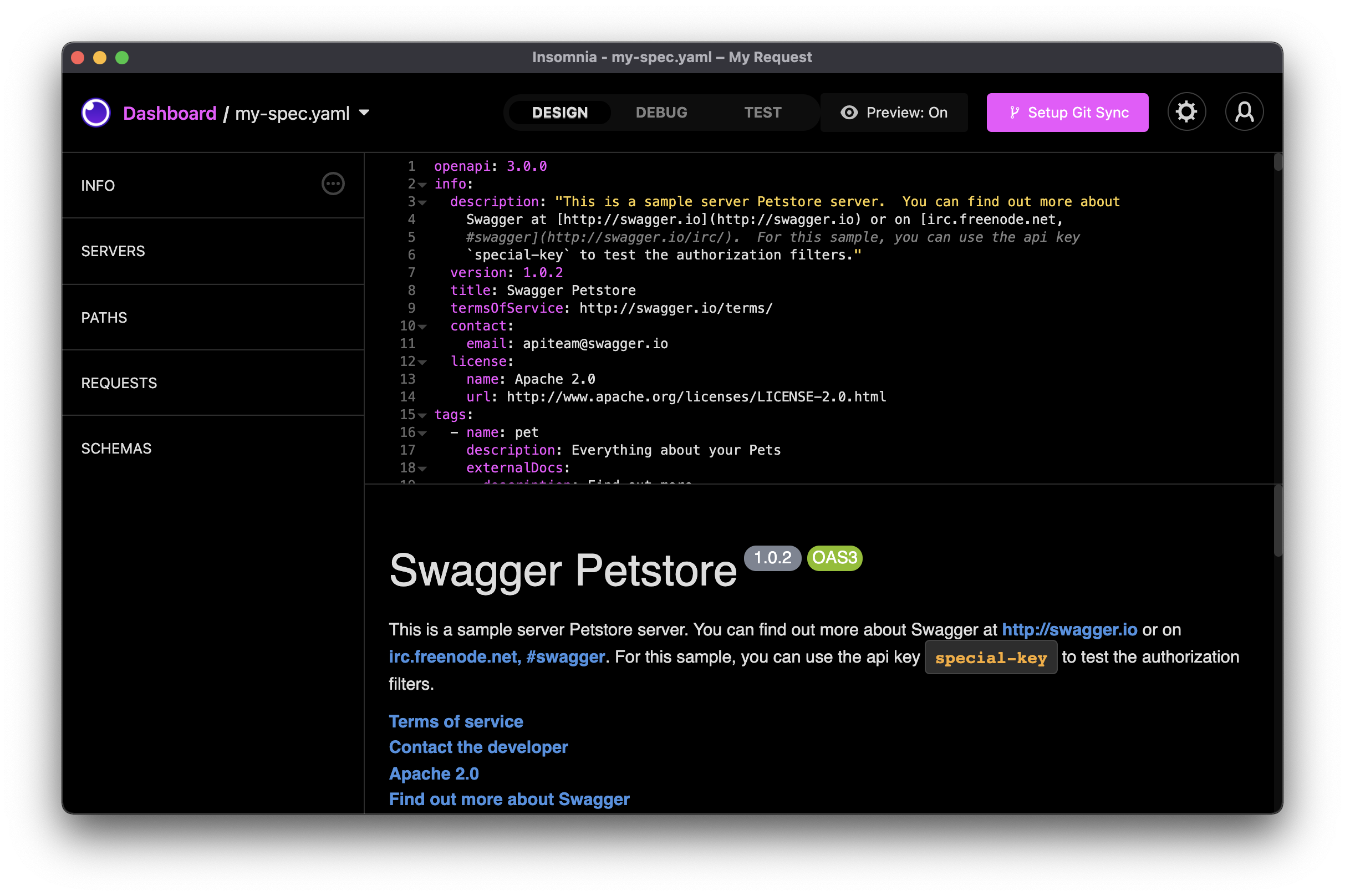Collapse the license fold arrow on line 12
This screenshot has height=896, width=1345.
[x=422, y=362]
